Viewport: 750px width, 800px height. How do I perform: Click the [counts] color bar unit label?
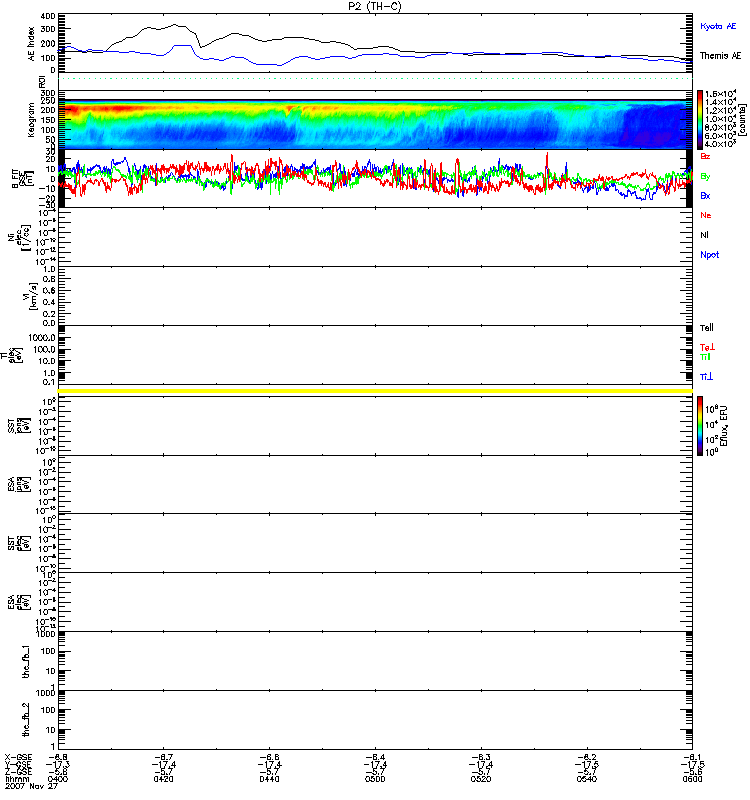click(x=742, y=120)
